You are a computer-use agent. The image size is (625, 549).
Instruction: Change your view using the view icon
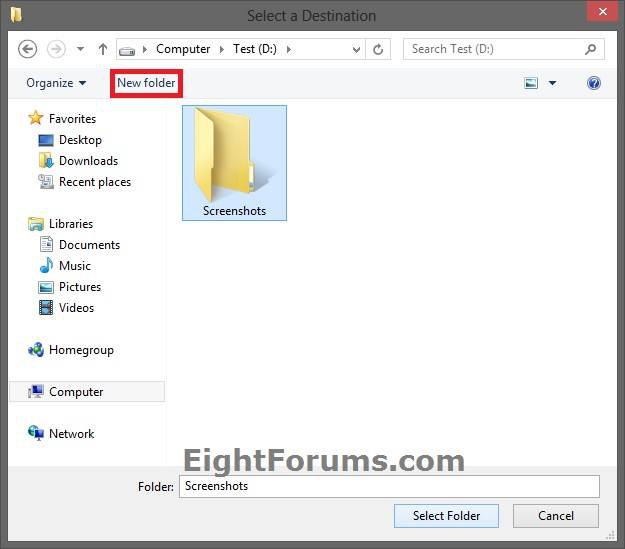[531, 83]
